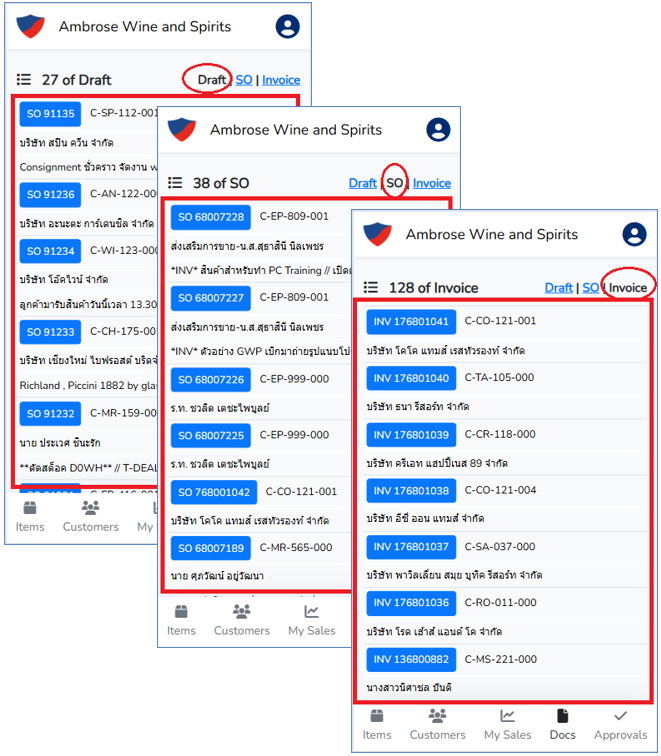This screenshot has height=756, width=661.
Task: Switch to Draft link in Invoice screen
Action: (558, 288)
